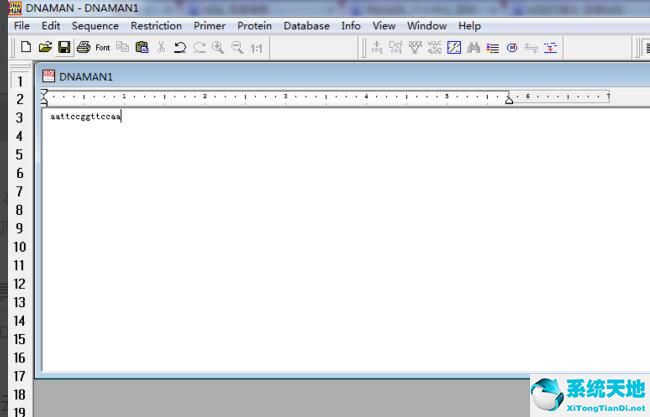Select channel number 10 in left panel
The width and height of the screenshot is (650, 417).
[x=18, y=247]
